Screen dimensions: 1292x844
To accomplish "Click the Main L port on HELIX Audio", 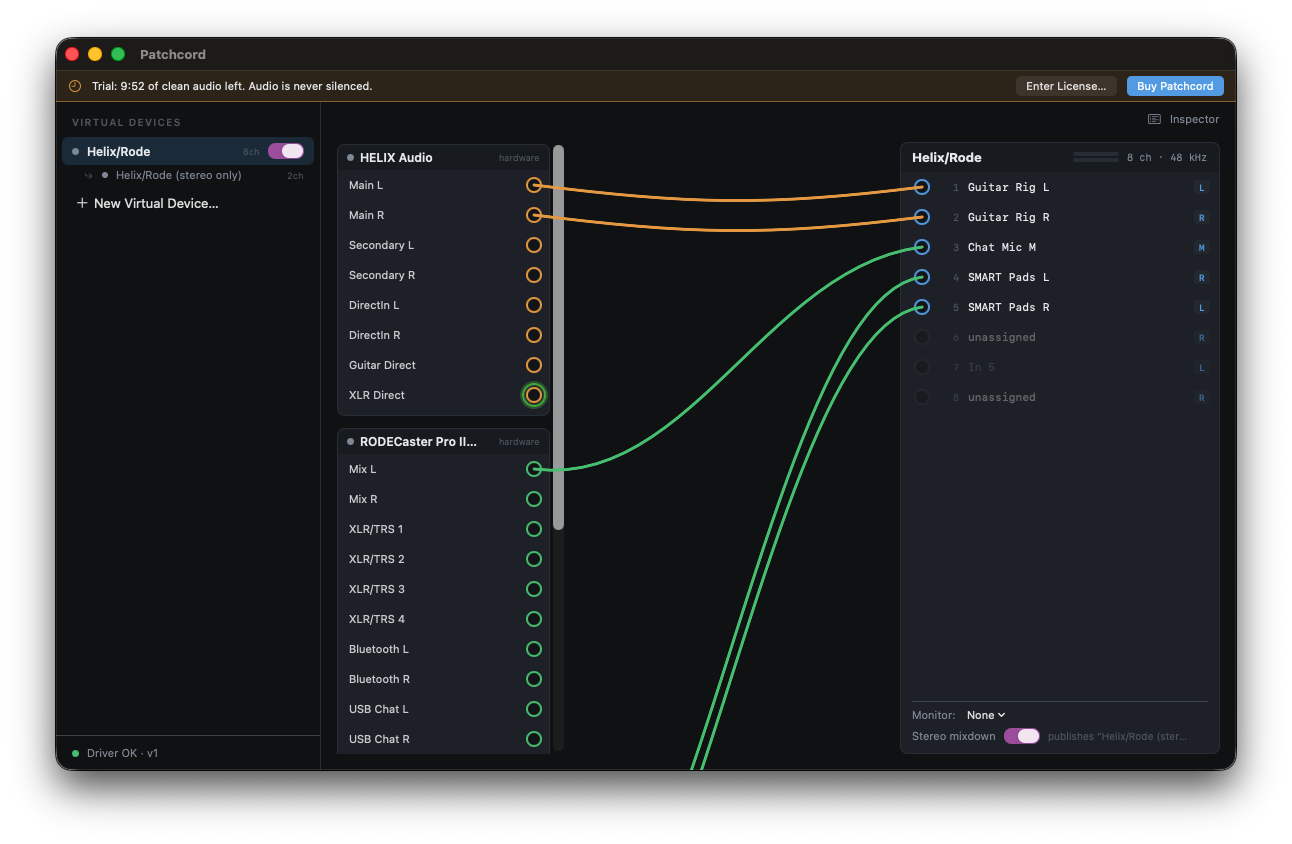I will click(534, 185).
